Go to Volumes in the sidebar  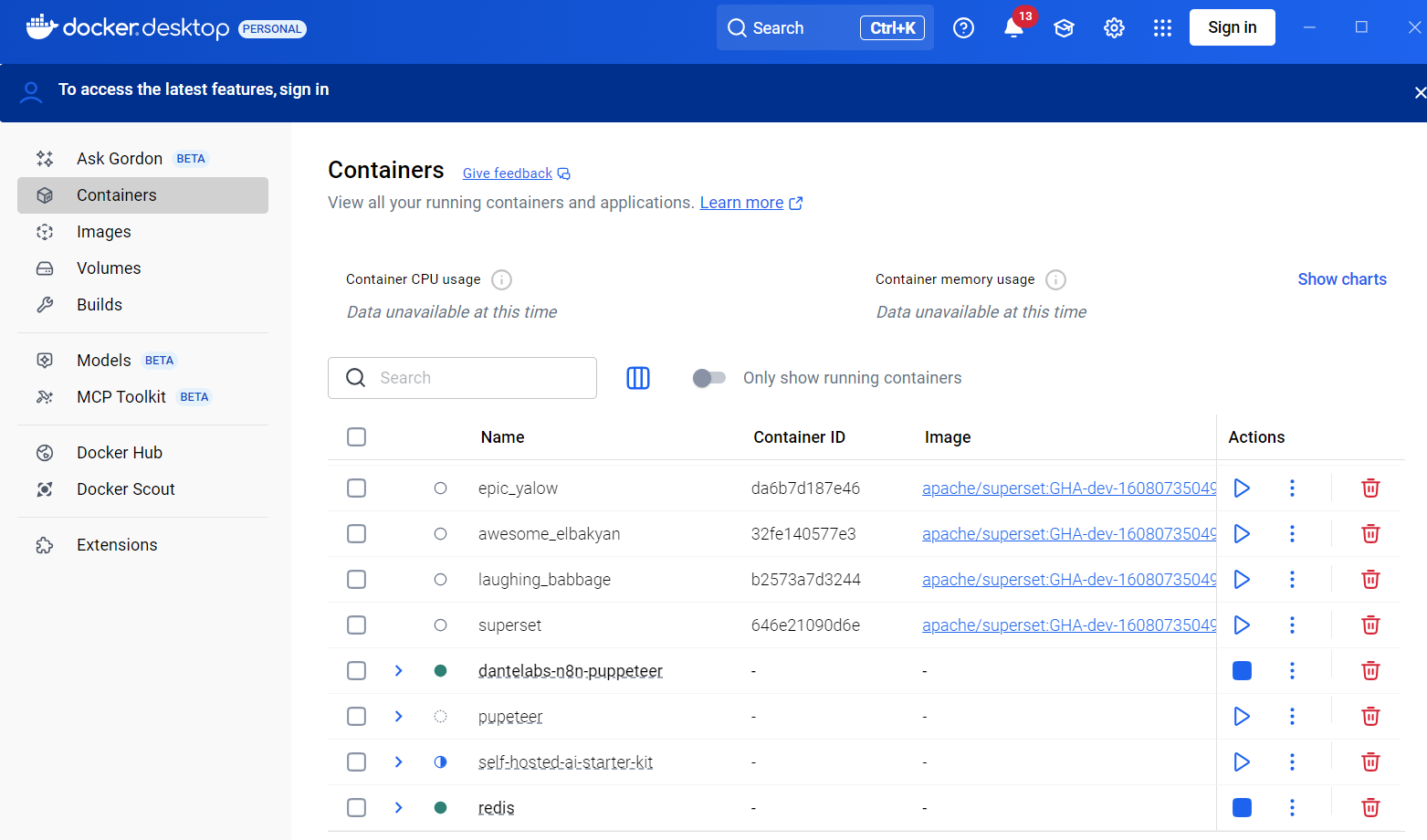(142, 268)
